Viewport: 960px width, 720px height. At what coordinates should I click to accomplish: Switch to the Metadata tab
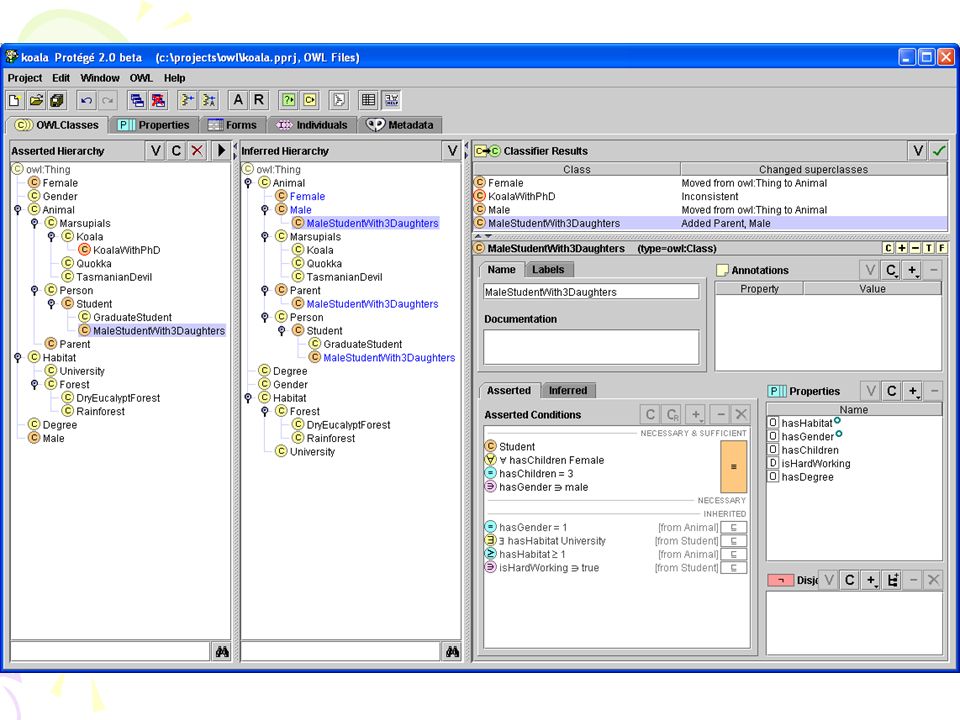pos(400,125)
